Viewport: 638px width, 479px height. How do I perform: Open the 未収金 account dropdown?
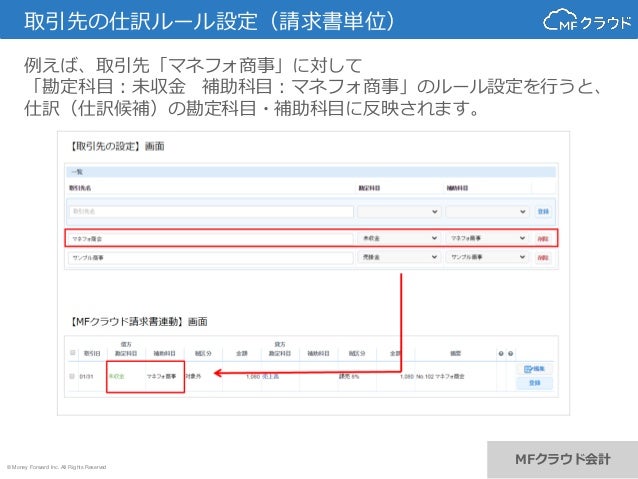(x=399, y=238)
